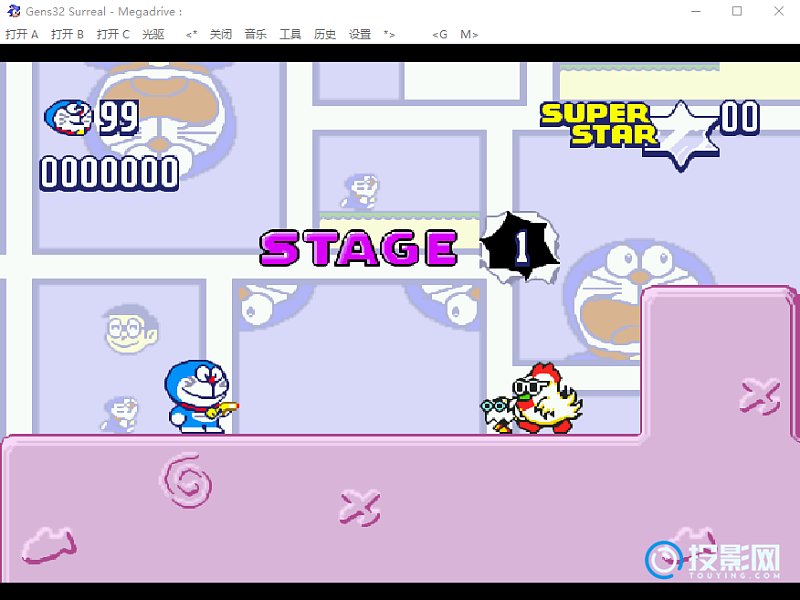The width and height of the screenshot is (800, 600).
Task: Click the small goggle-eyed chick enemy
Action: 496,415
